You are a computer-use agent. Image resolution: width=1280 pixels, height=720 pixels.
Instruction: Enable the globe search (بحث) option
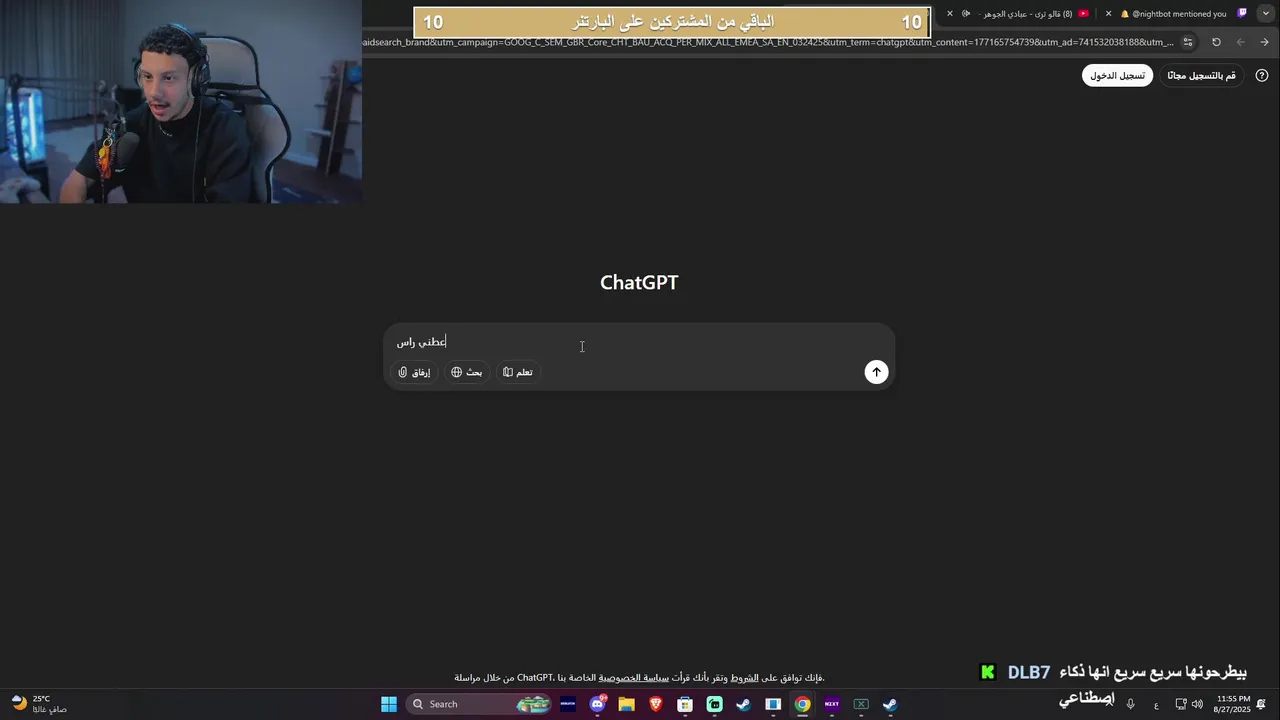[466, 372]
